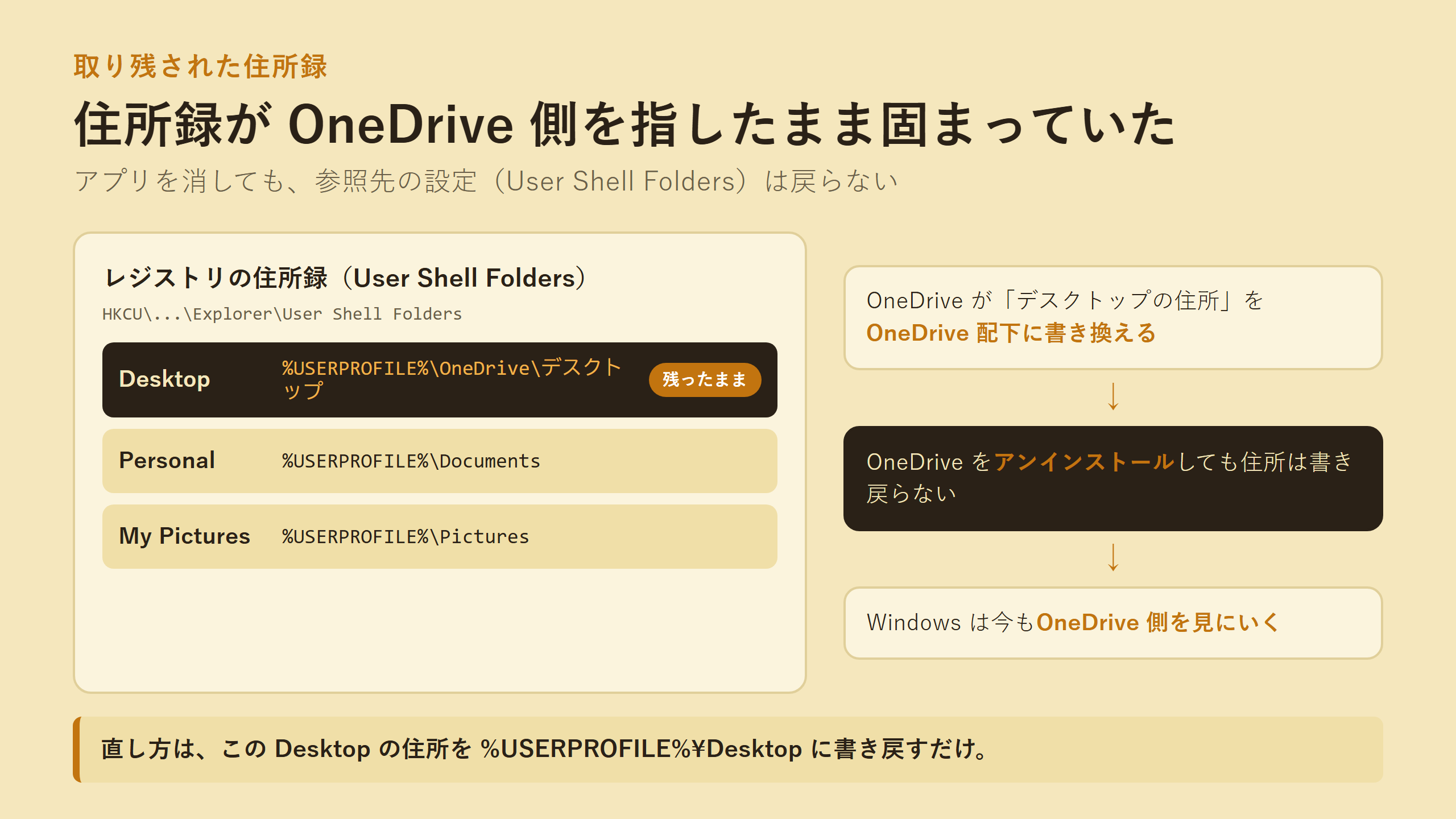This screenshot has width=1456, height=819.
Task: Select the title 住所録が OneDrive 側を指したまま固まっていた
Action: tap(624, 125)
